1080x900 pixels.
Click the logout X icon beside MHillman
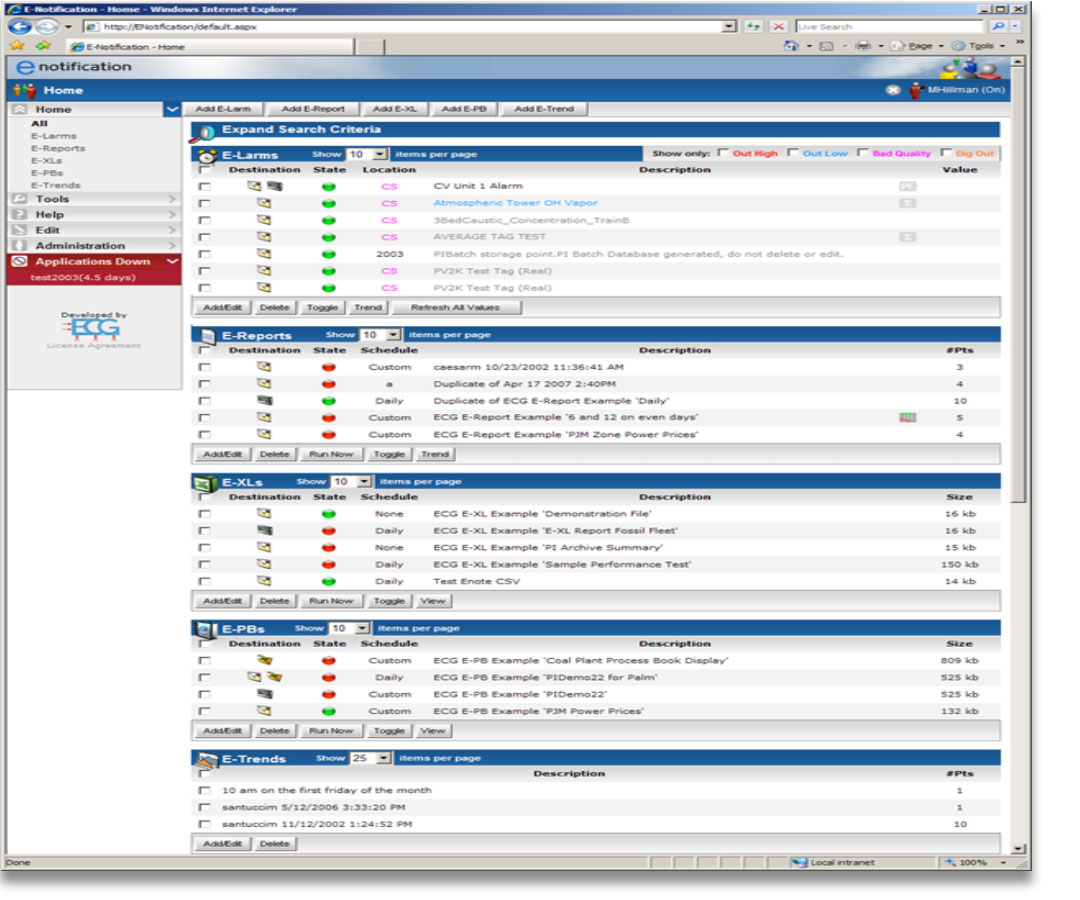tap(893, 90)
